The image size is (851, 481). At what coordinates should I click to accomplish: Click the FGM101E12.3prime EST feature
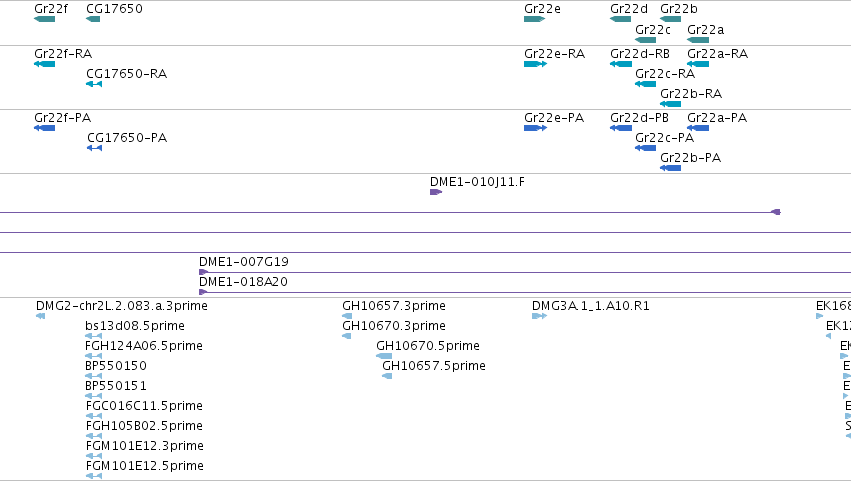pyautogui.click(x=93, y=456)
